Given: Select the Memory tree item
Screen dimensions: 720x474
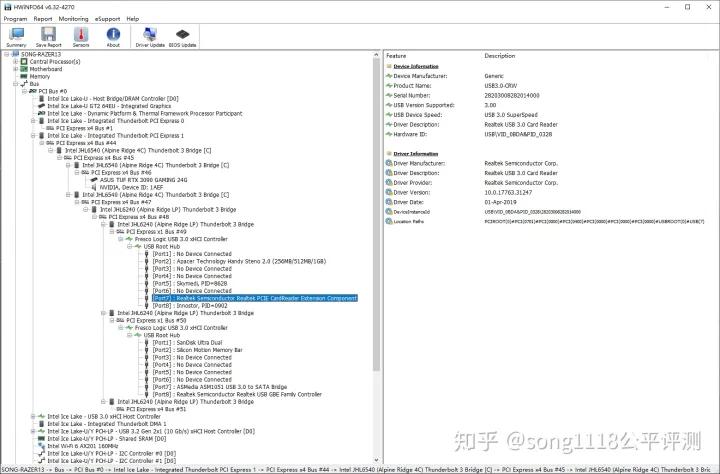Looking at the screenshot, I should [x=39, y=76].
